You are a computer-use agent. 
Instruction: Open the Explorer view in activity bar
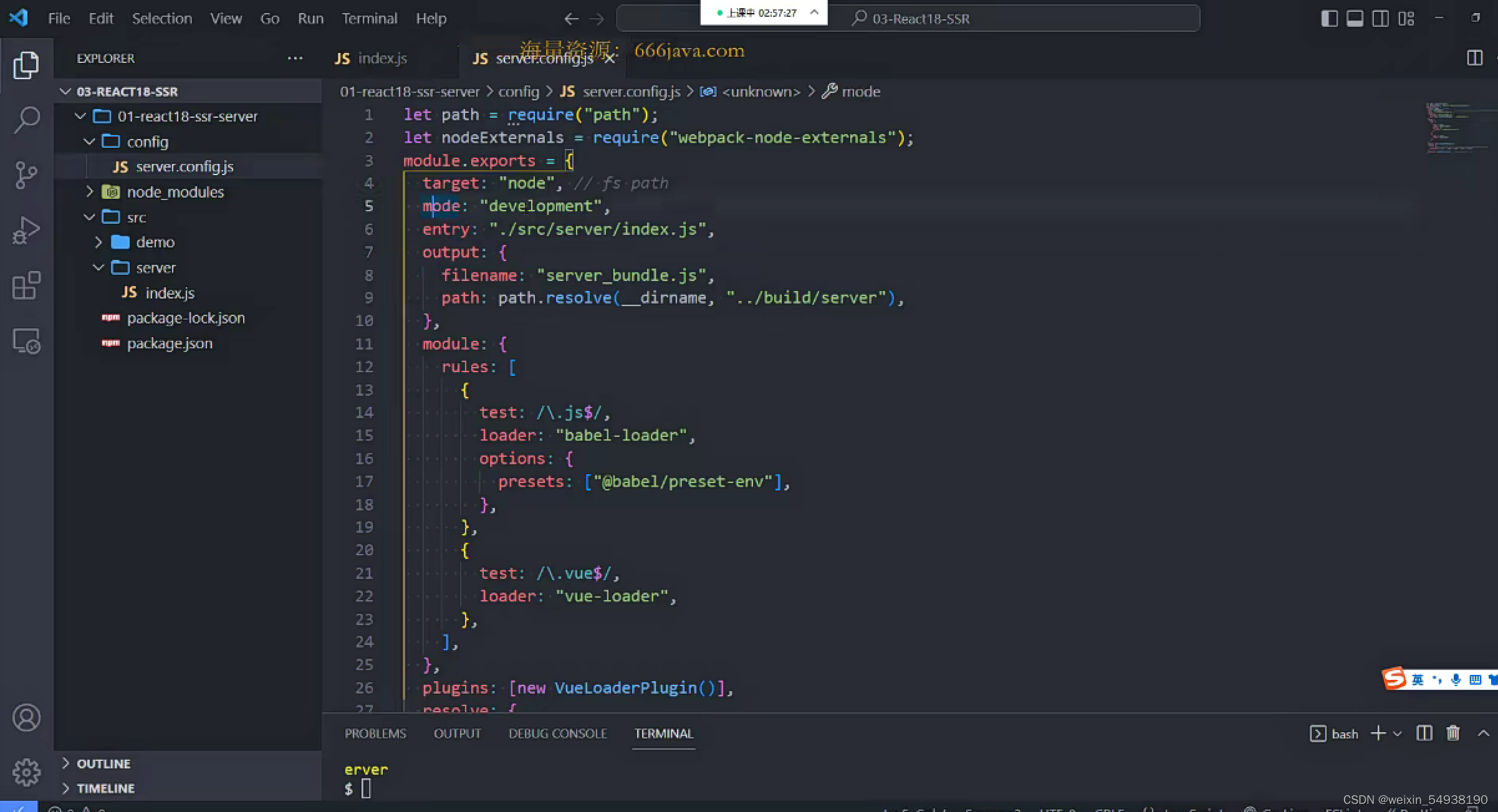coord(26,65)
